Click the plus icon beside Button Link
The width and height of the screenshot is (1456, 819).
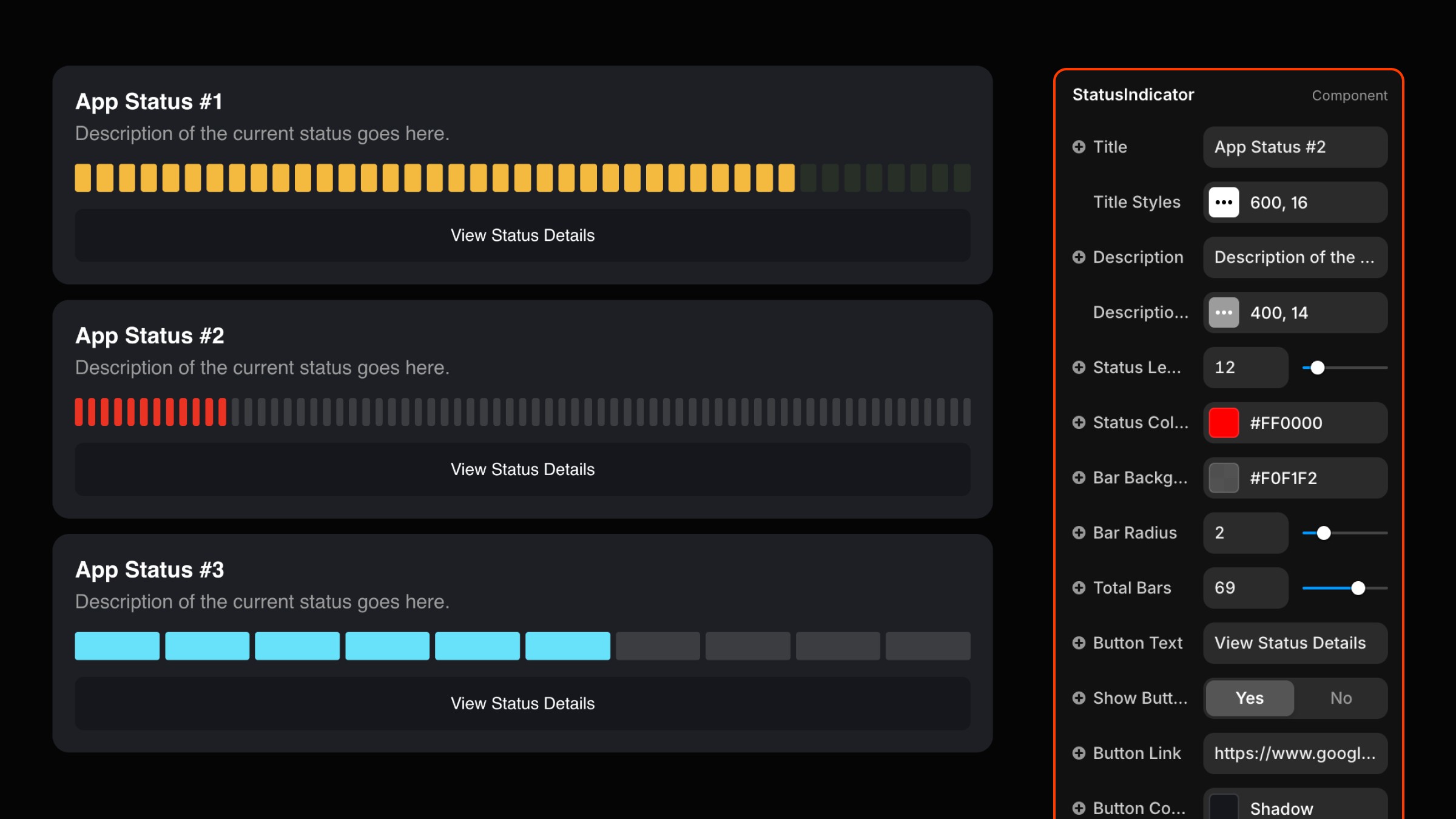point(1079,753)
